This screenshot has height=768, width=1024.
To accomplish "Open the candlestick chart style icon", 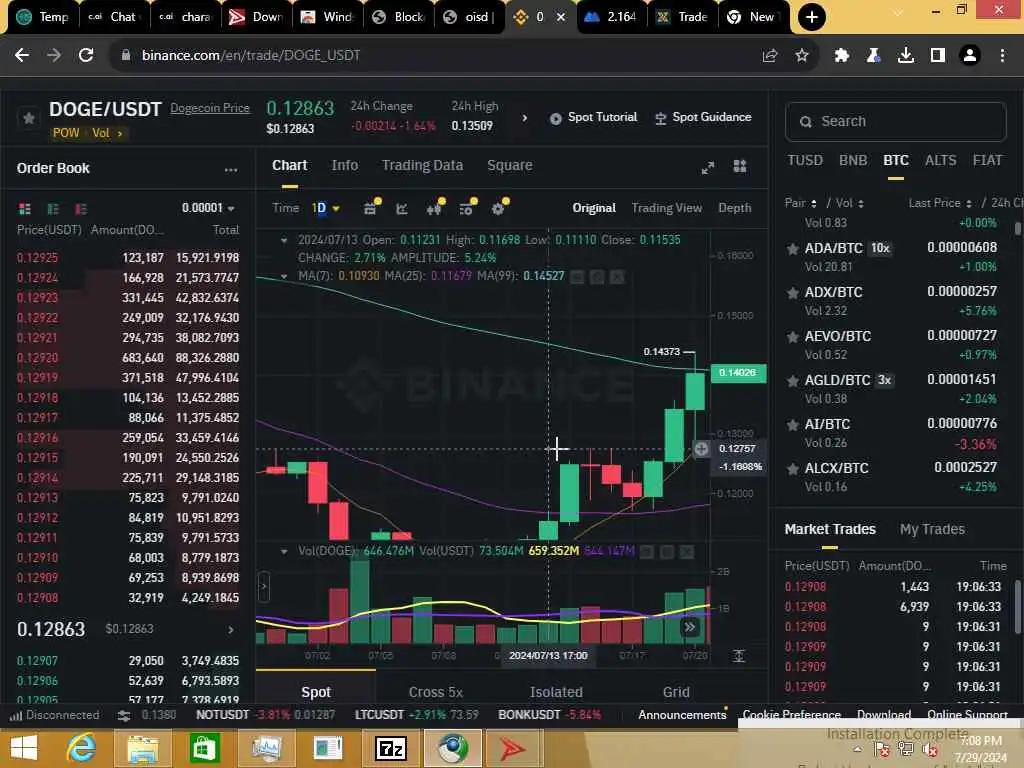I will [435, 208].
